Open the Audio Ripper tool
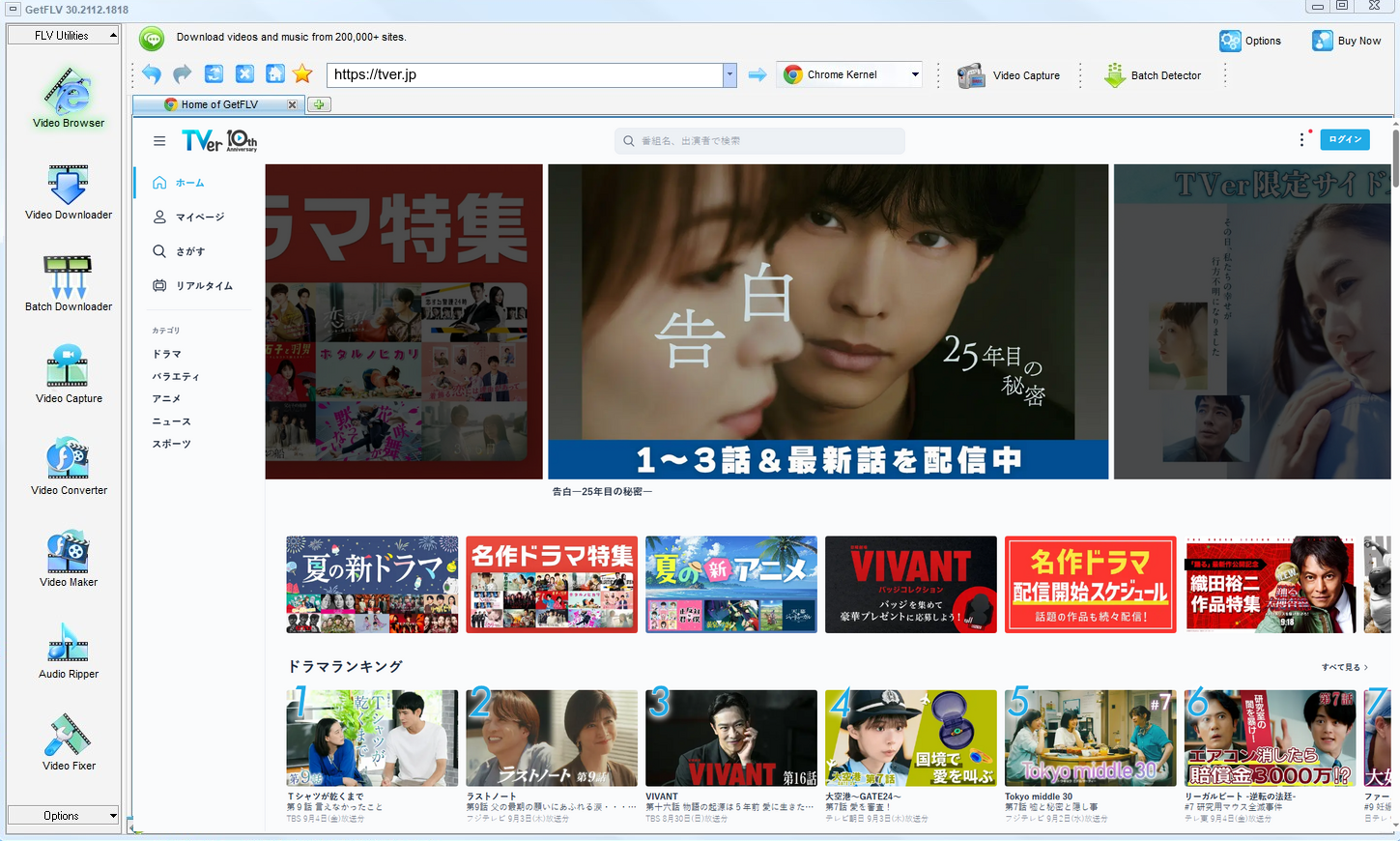 tap(68, 651)
